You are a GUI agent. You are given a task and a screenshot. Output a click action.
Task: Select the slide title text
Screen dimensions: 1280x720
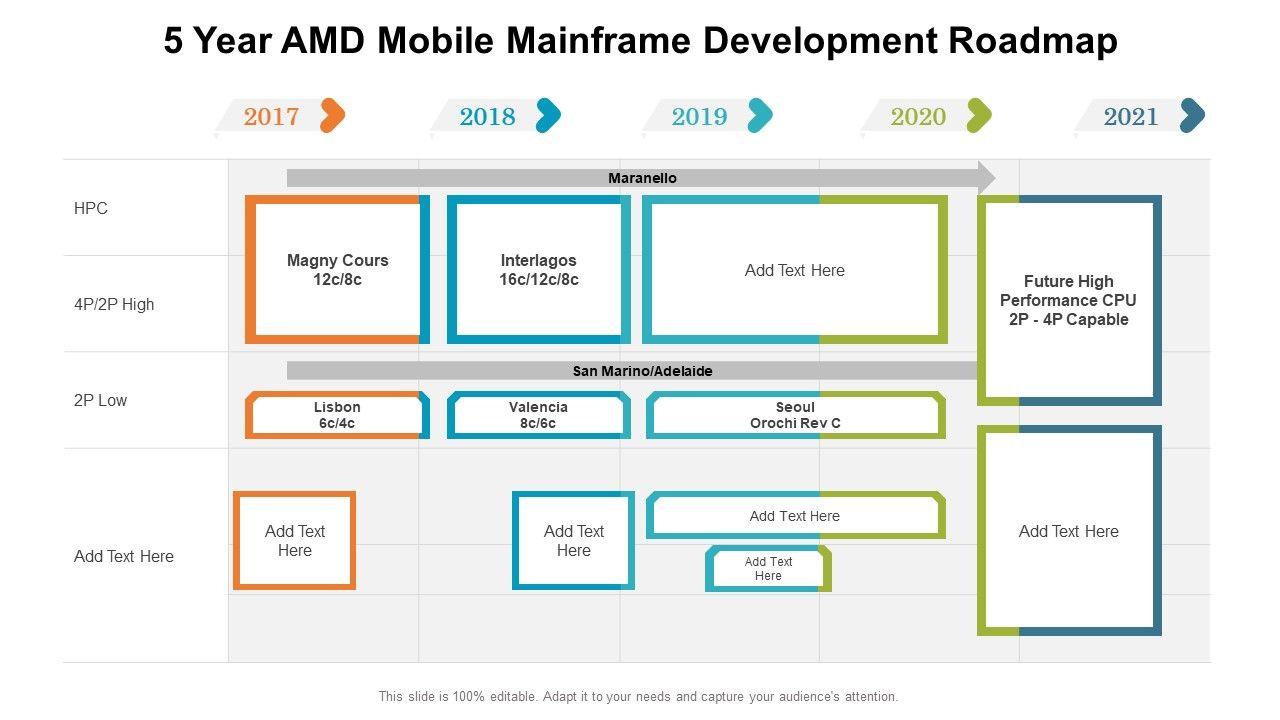tap(640, 41)
